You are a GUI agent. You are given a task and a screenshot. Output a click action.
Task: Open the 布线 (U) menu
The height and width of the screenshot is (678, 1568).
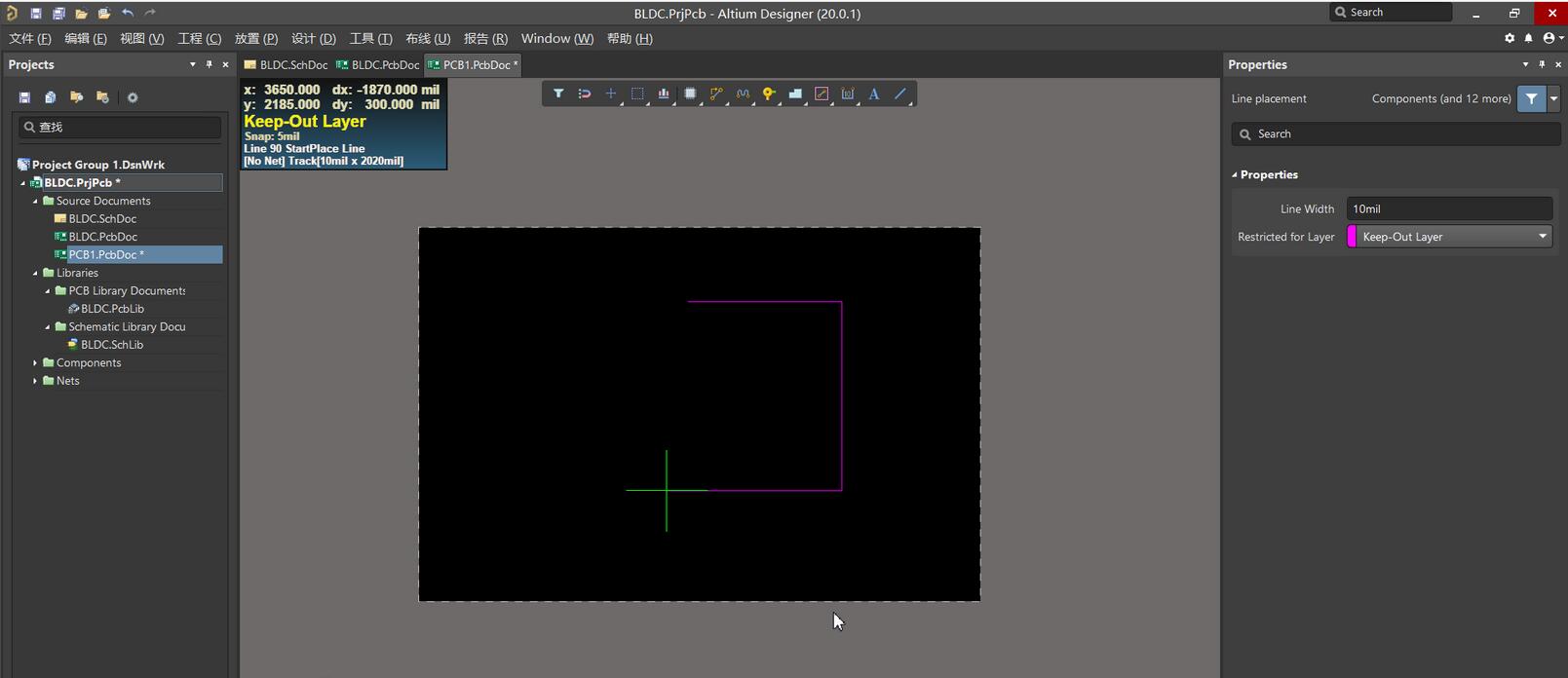[x=428, y=38]
